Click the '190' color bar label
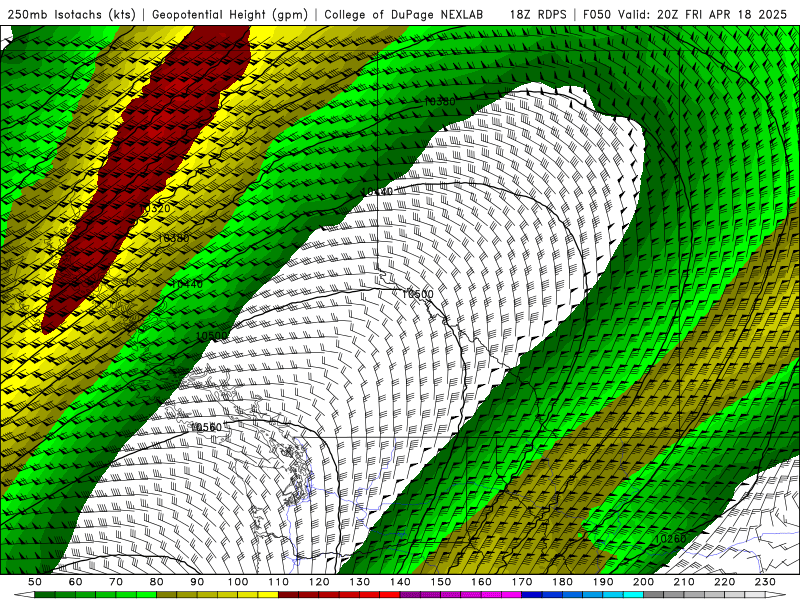The image size is (800, 600). (x=603, y=582)
